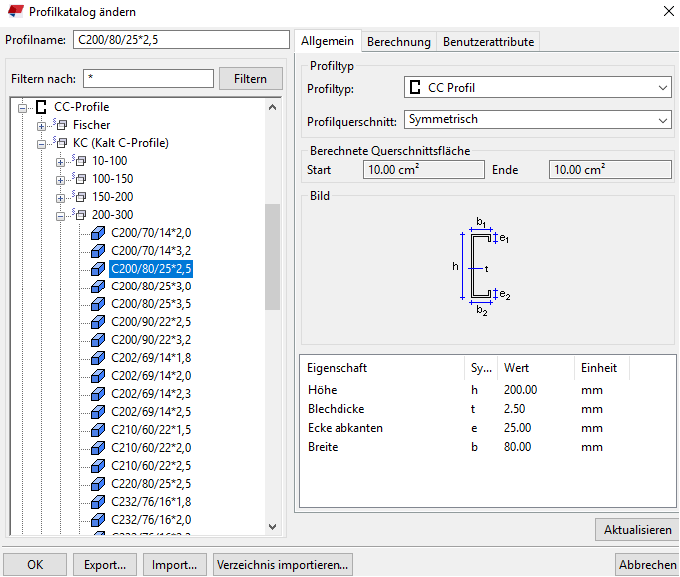Click the 200-300 group icon

79,215
